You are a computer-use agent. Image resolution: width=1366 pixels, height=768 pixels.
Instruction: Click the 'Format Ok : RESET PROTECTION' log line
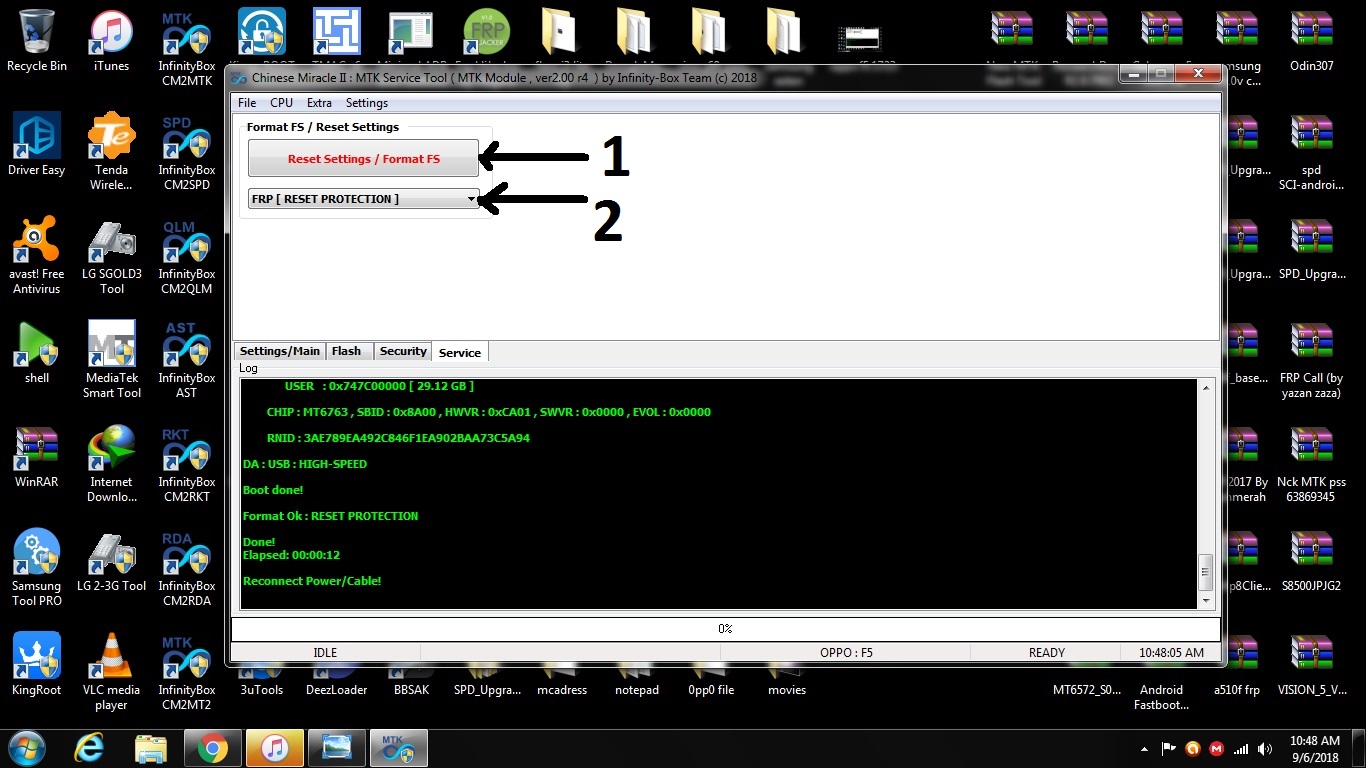(x=330, y=516)
